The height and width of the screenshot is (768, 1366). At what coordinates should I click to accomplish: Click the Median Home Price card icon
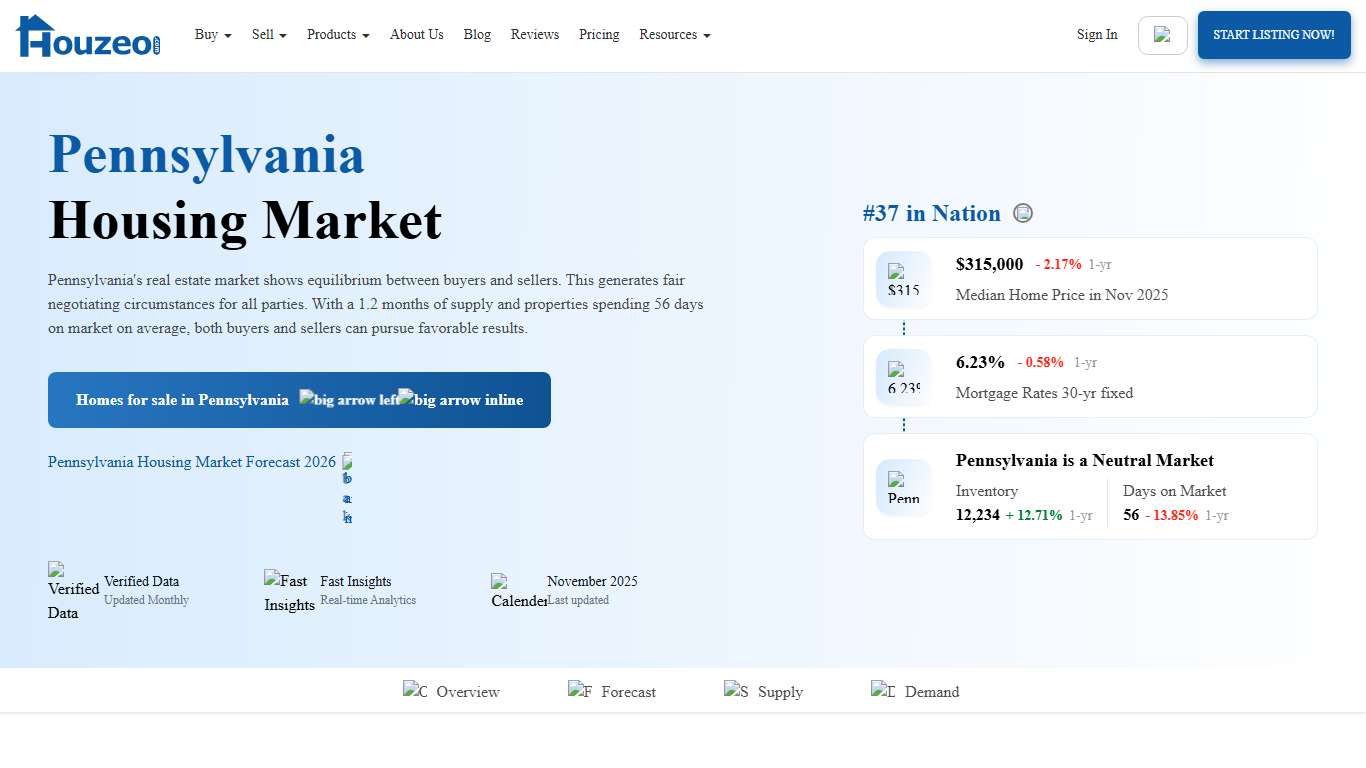tap(903, 279)
